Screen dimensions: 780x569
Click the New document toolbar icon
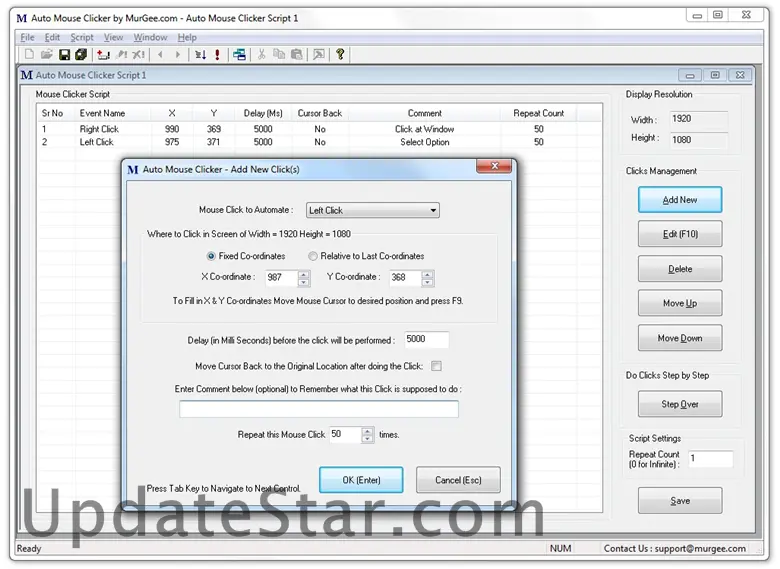(29, 55)
